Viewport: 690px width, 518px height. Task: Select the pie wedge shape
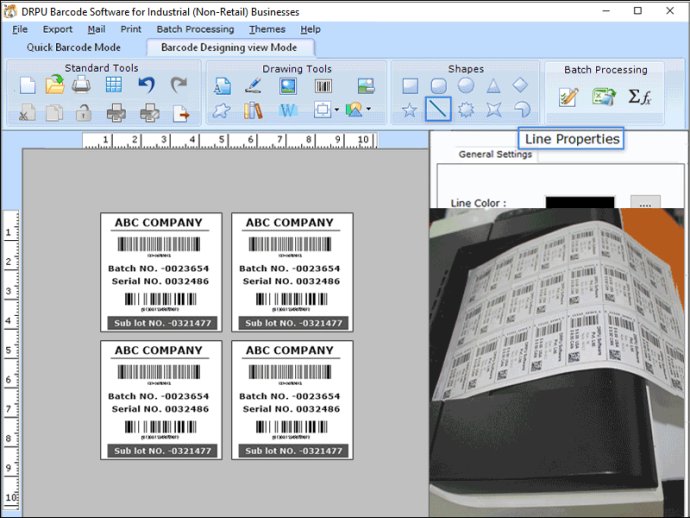click(522, 109)
